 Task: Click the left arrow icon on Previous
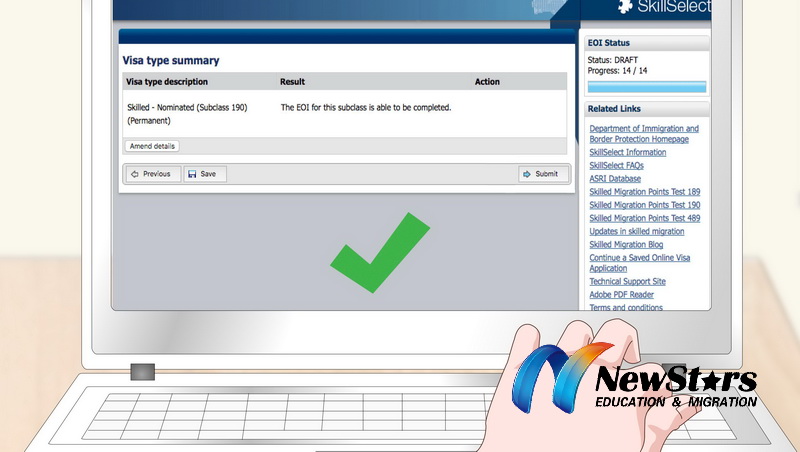point(135,174)
